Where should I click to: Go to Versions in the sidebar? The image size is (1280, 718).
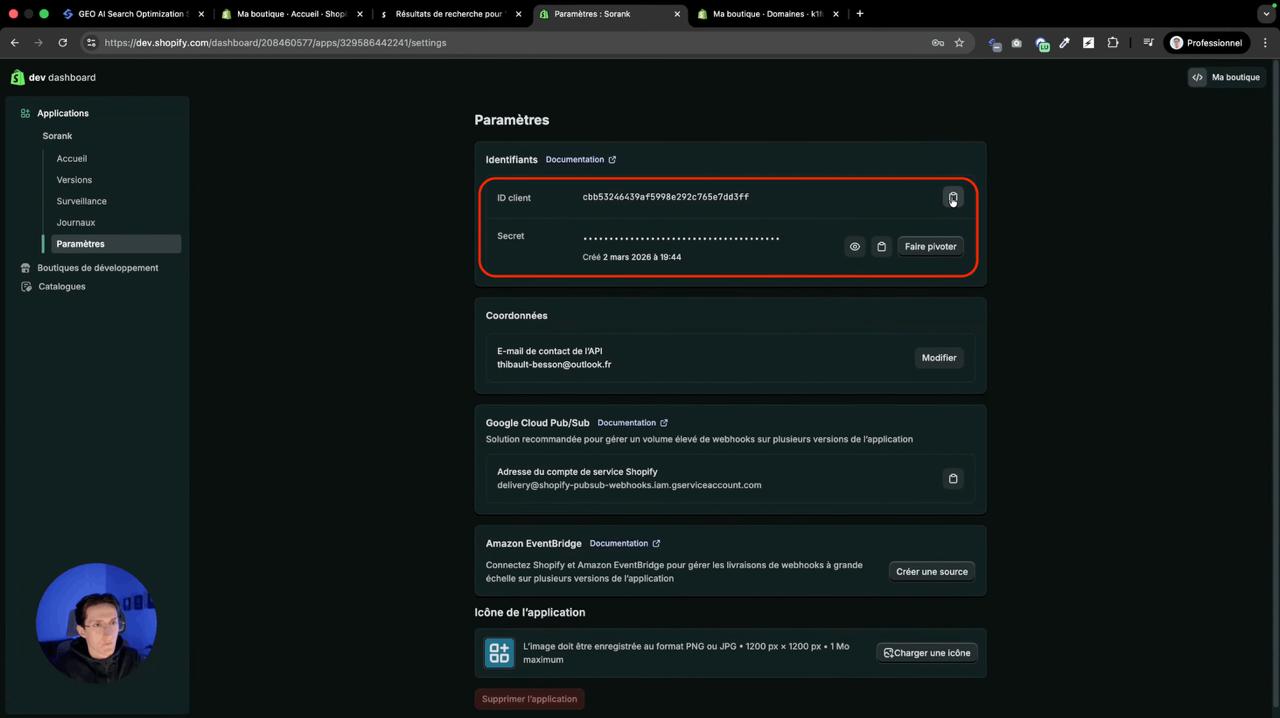tap(74, 180)
